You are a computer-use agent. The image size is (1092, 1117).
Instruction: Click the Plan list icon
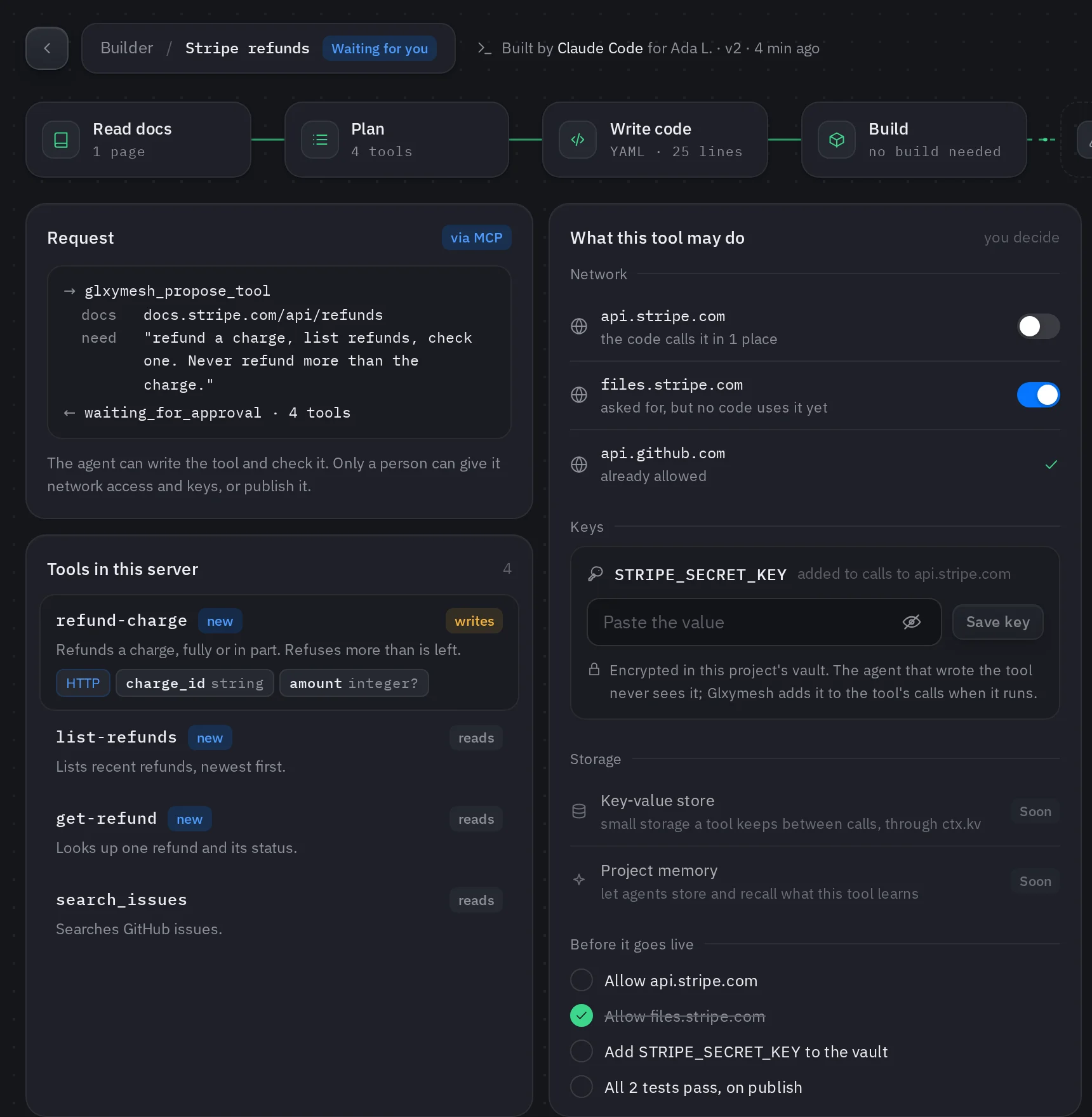tap(320, 140)
